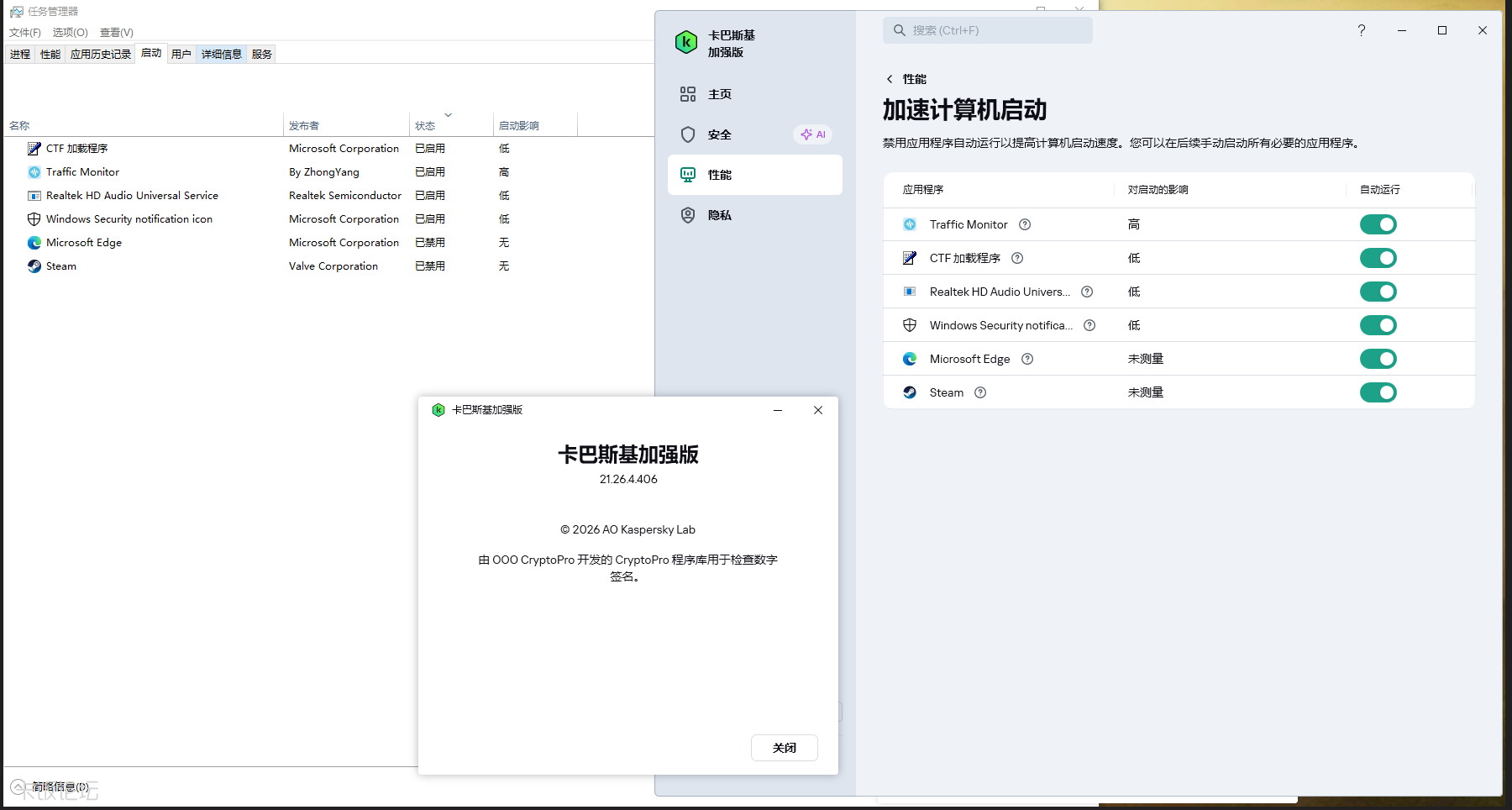The height and width of the screenshot is (810, 1512).
Task: Click the help icon next to Windows Security notifica...
Action: [1089, 325]
